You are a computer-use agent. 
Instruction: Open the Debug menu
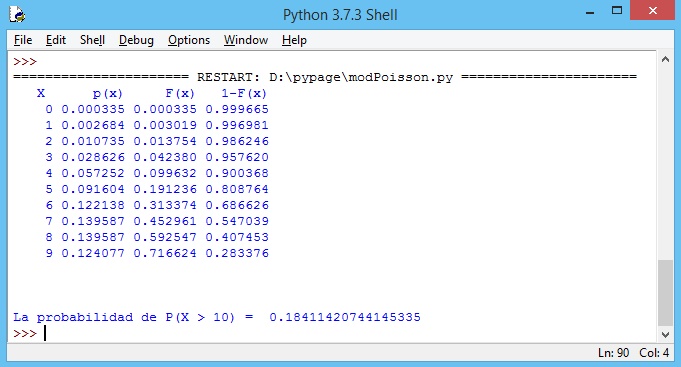[x=136, y=40]
